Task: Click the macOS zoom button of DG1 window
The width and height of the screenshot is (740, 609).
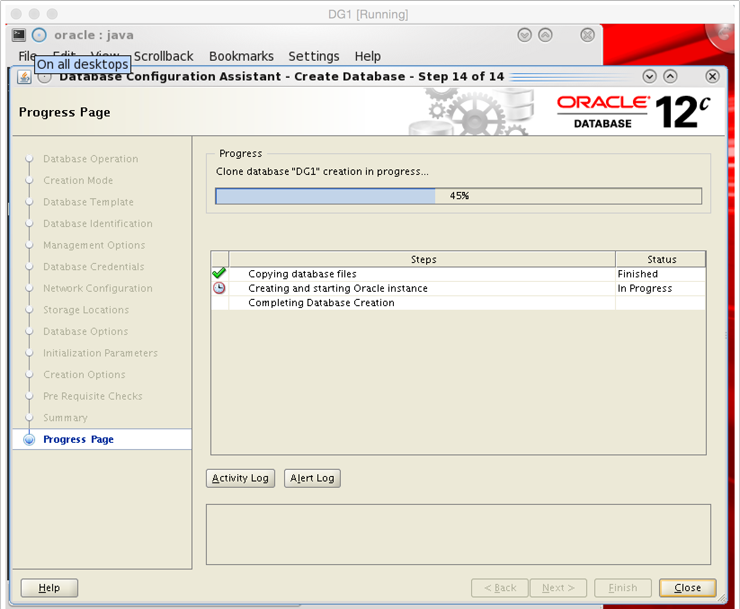Action: 52,14
